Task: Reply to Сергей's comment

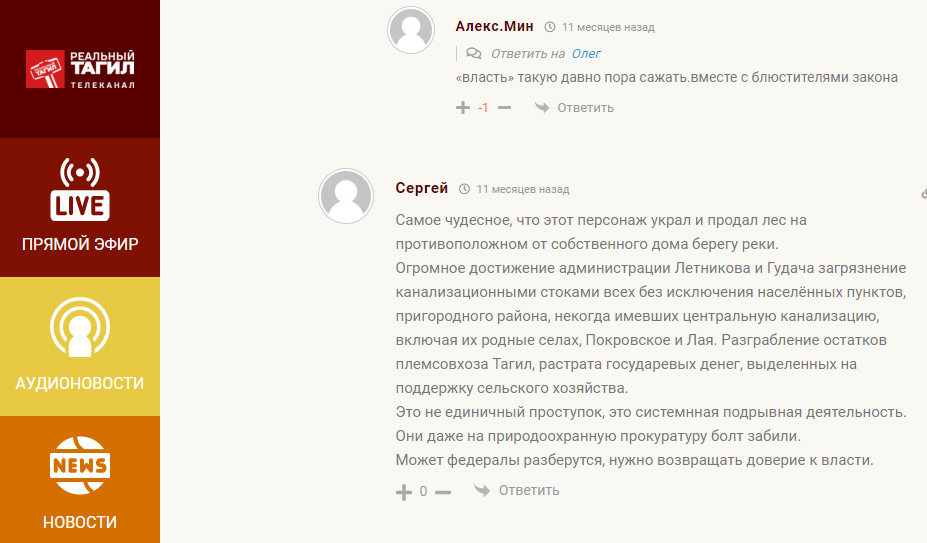Action: [528, 490]
